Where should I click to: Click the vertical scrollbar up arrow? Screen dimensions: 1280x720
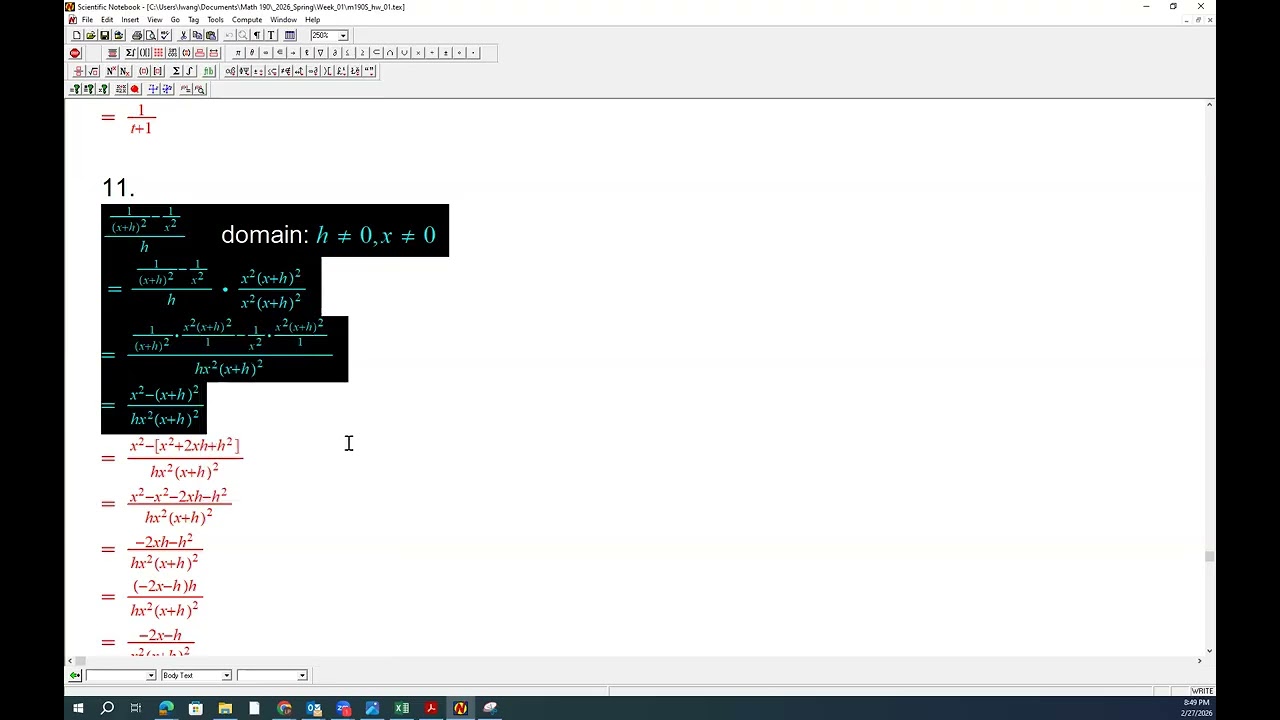click(x=1209, y=104)
